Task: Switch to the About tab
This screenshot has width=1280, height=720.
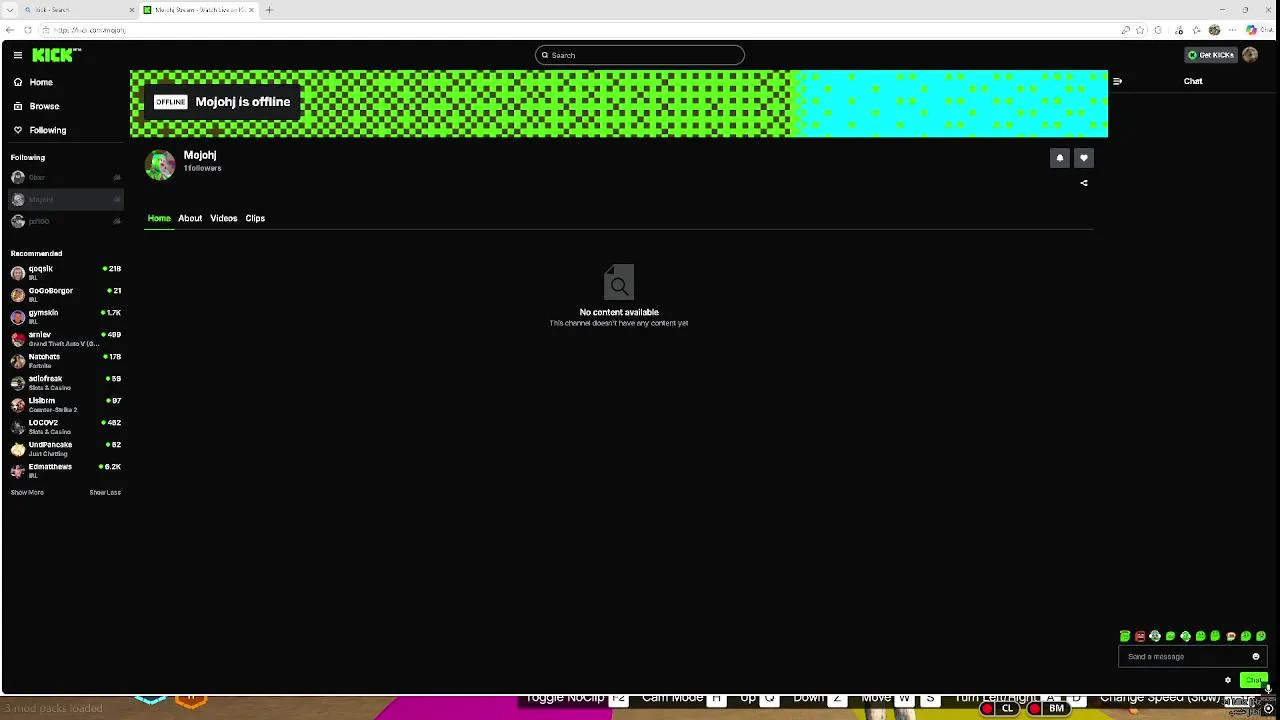Action: (190, 218)
